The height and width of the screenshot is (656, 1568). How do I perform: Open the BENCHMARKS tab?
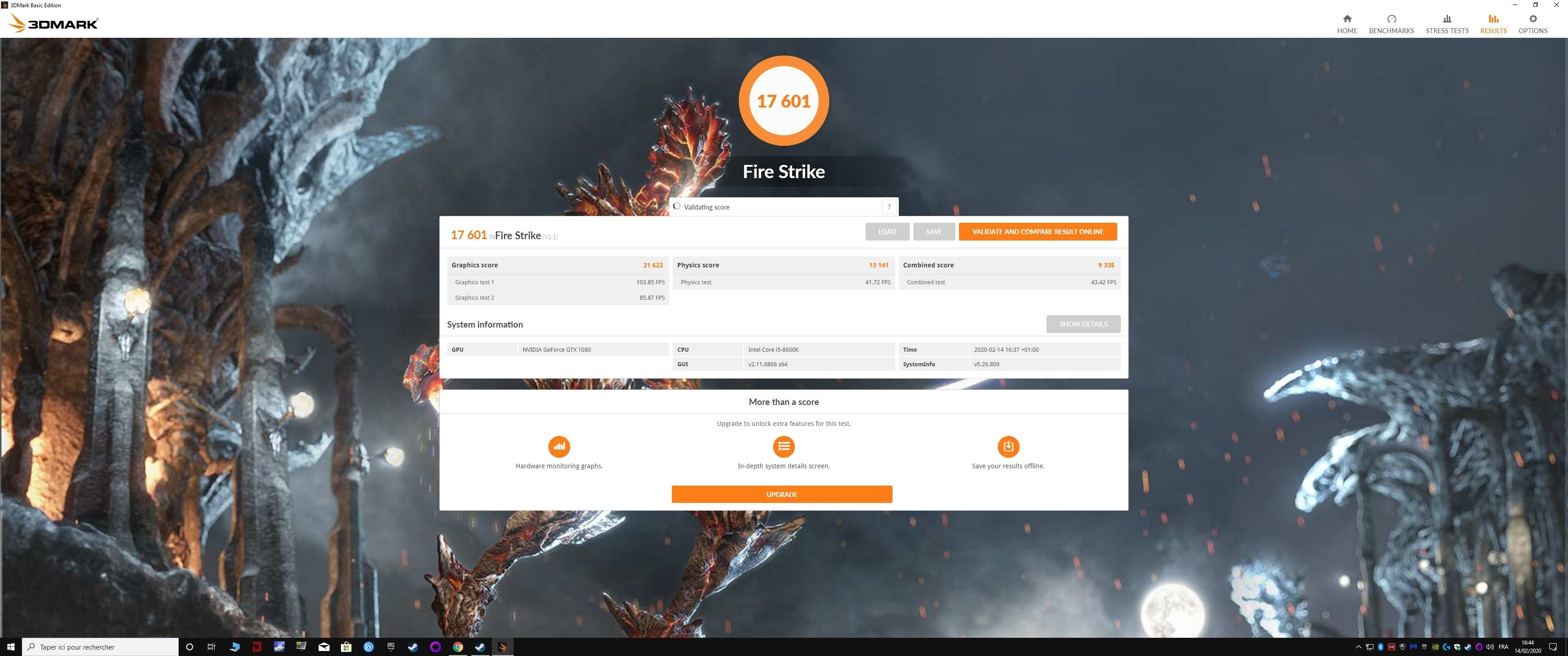click(1392, 24)
